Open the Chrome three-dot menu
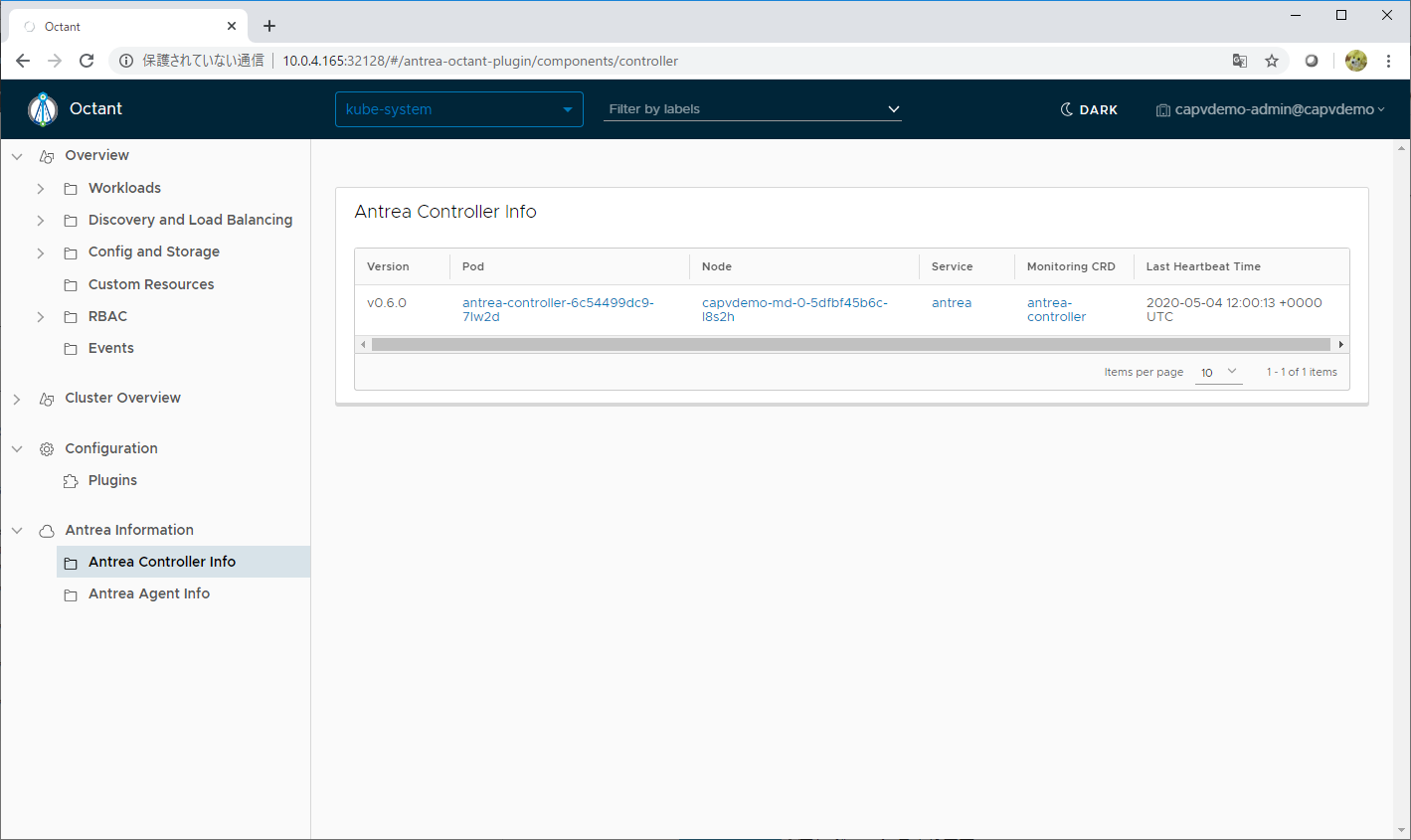This screenshot has width=1411, height=840. tap(1389, 61)
